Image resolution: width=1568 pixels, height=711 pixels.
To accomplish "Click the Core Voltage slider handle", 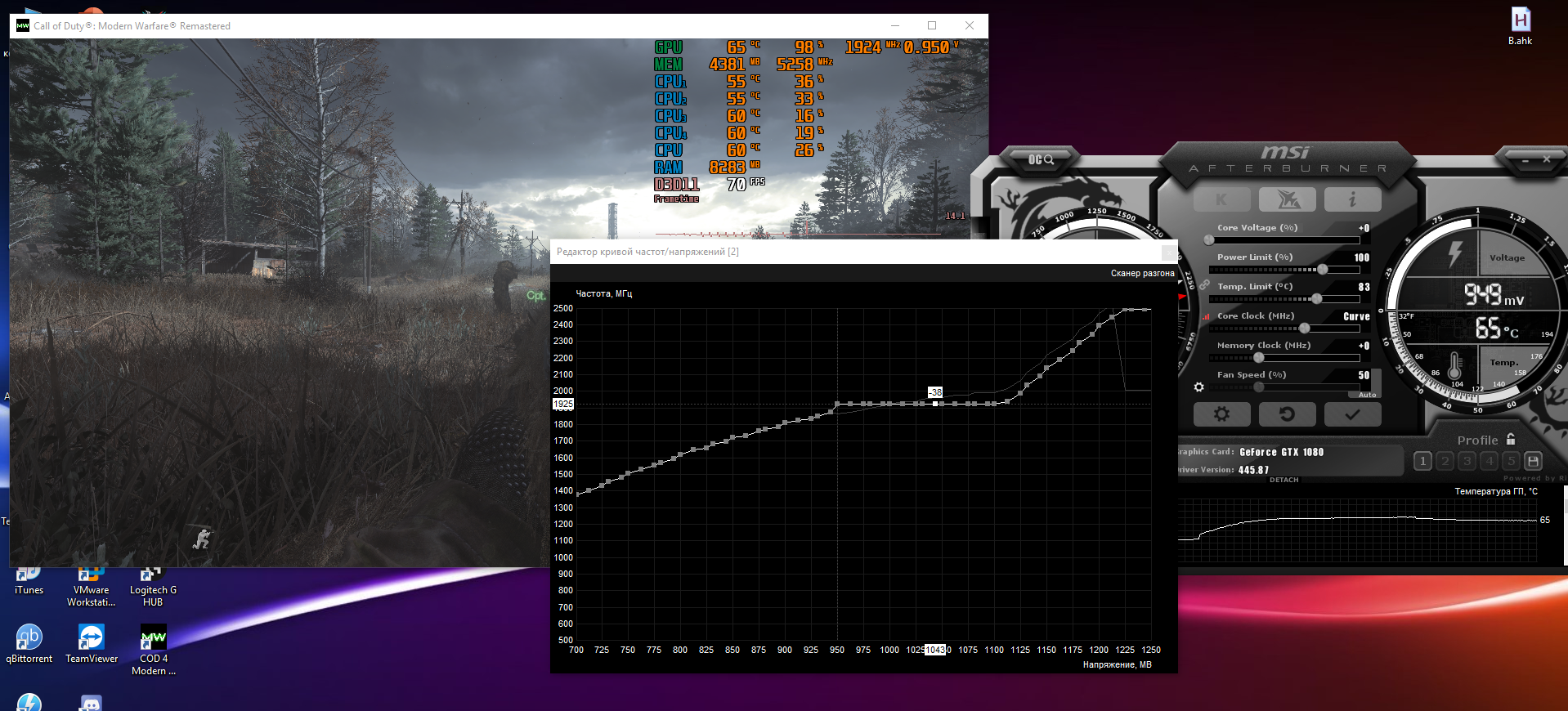I will (1209, 240).
